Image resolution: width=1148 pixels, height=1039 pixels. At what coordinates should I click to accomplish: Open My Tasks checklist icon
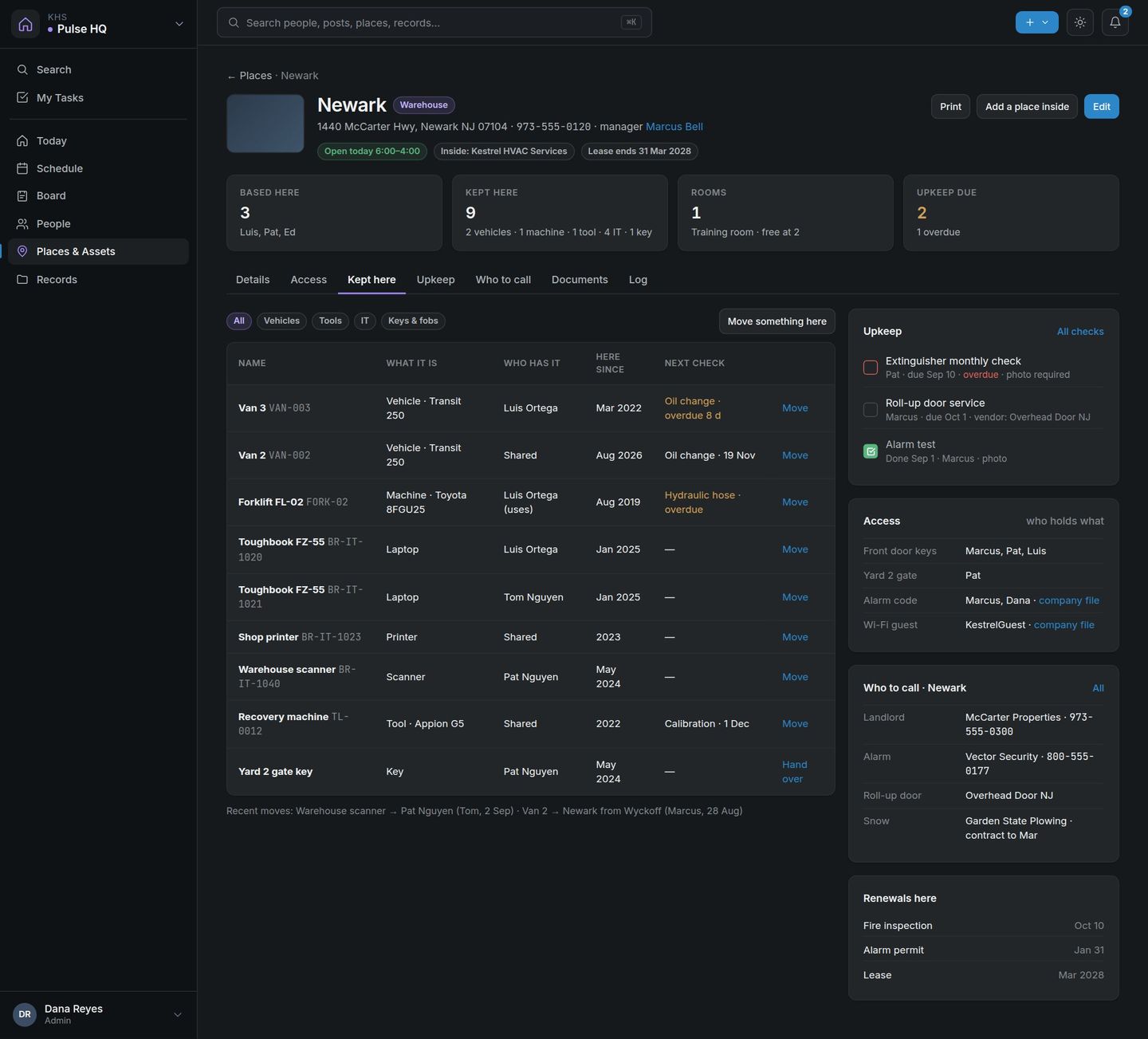click(22, 97)
